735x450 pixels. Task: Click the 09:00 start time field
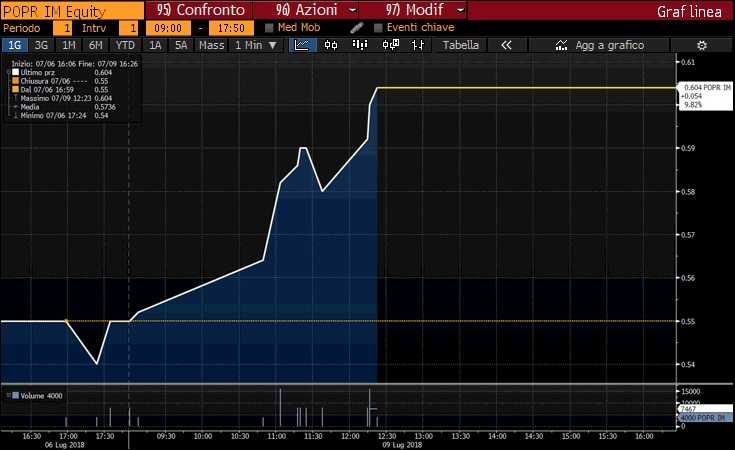tap(173, 27)
